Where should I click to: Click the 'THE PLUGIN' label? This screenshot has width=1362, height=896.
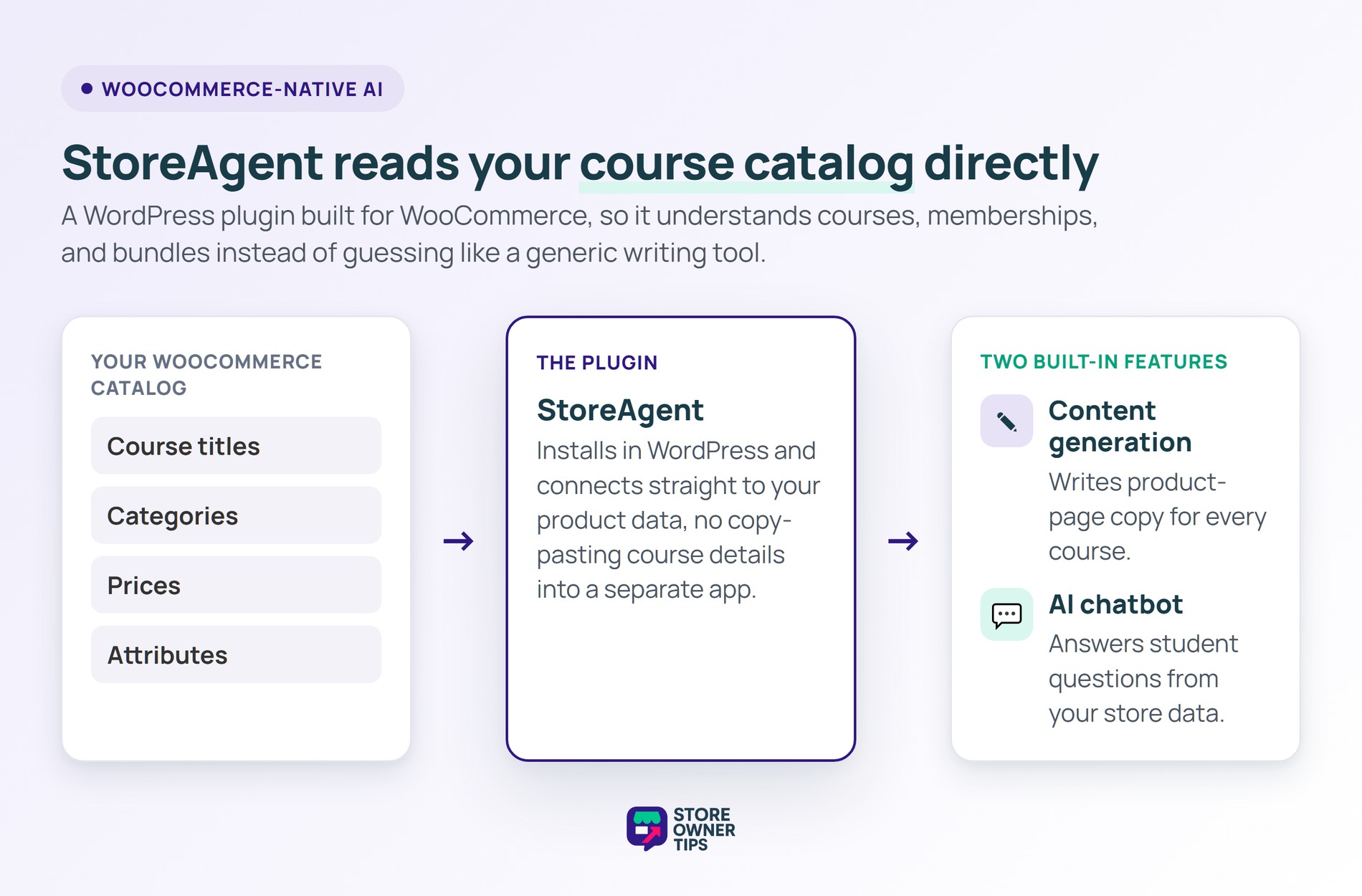pyautogui.click(x=597, y=363)
